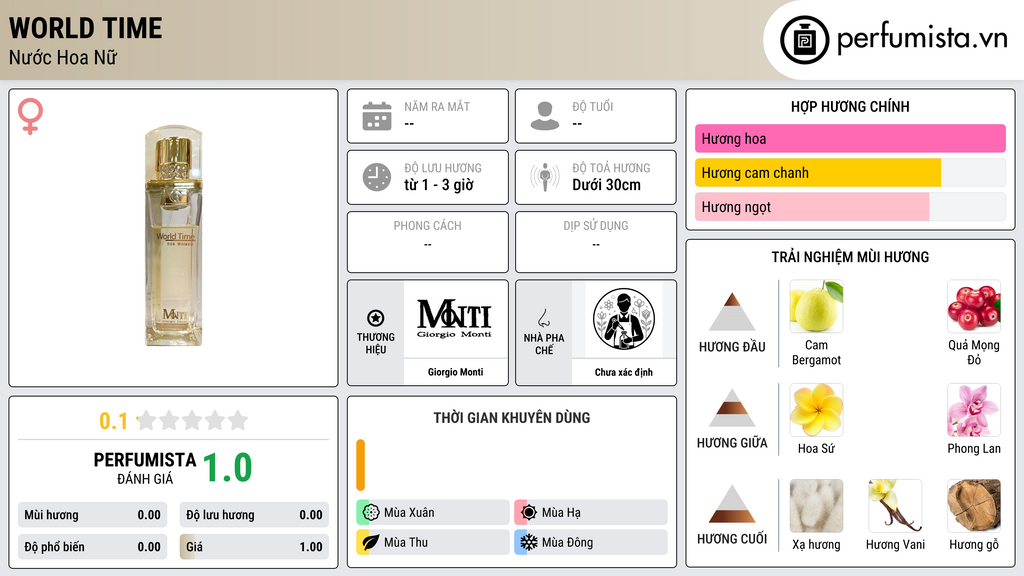Click the Mùa Xuân flower icon
Viewport: 1024px width, 576px height.
tap(371, 513)
